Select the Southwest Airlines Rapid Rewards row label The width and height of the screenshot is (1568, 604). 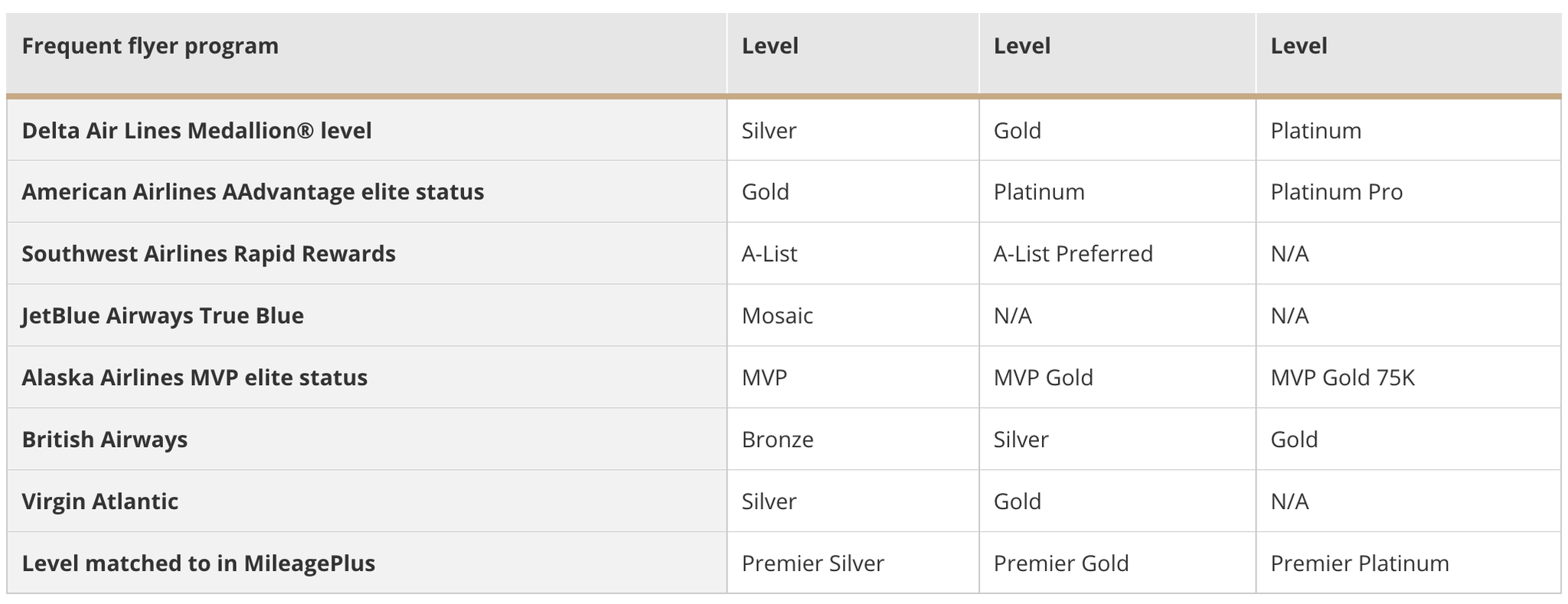(208, 253)
